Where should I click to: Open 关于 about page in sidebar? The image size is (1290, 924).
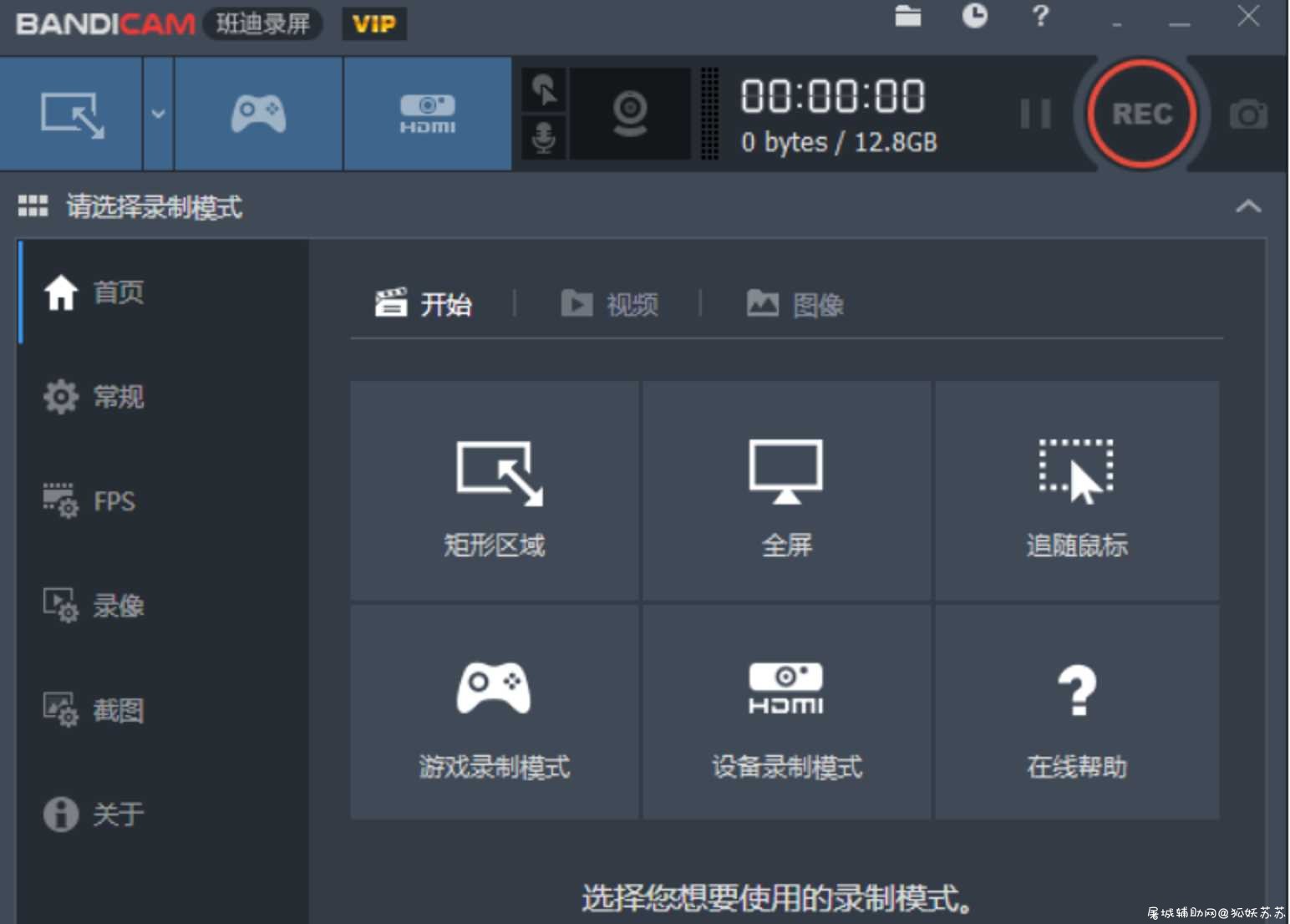coord(163,814)
